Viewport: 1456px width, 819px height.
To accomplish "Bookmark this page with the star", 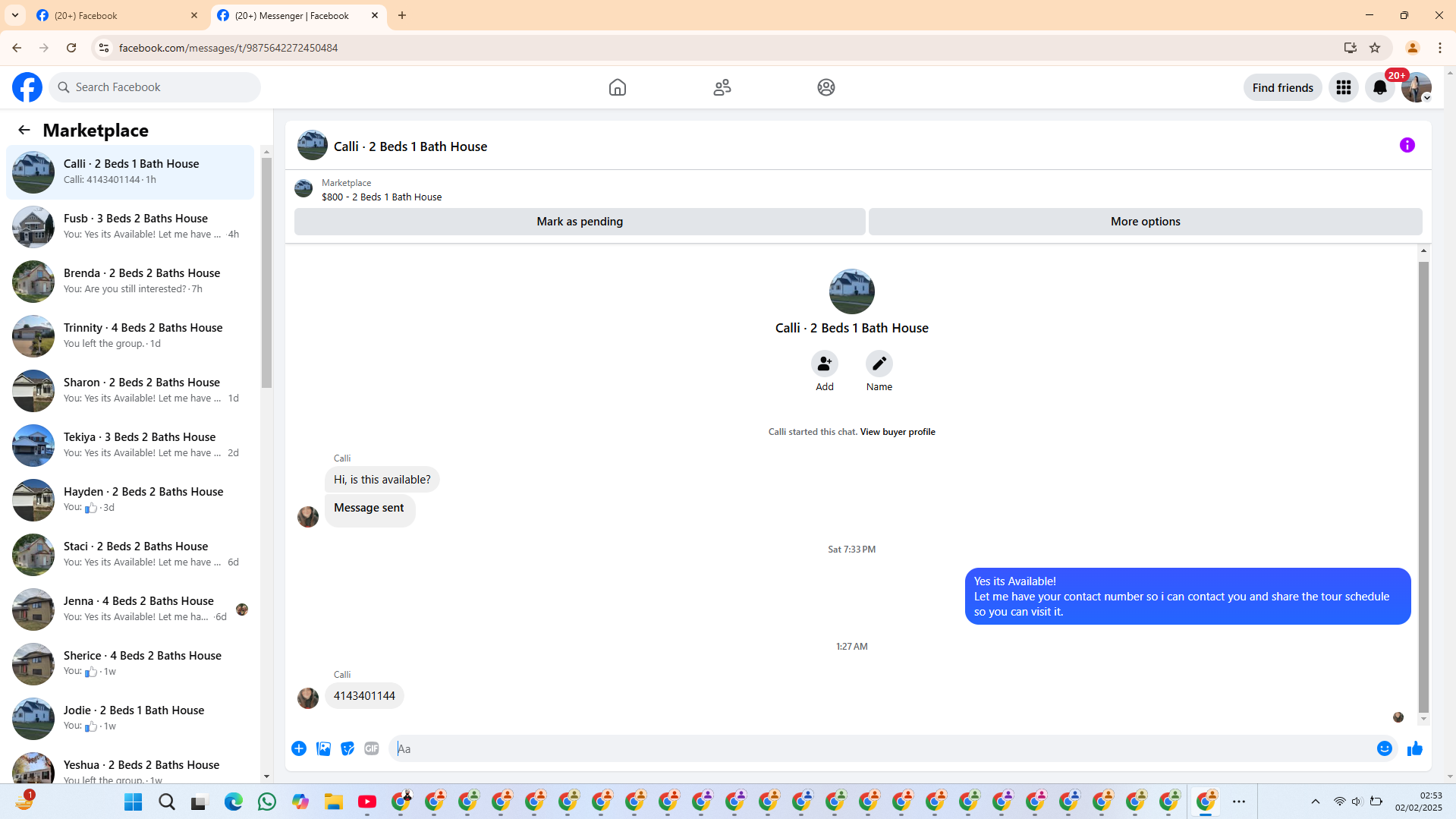I will [1375, 48].
